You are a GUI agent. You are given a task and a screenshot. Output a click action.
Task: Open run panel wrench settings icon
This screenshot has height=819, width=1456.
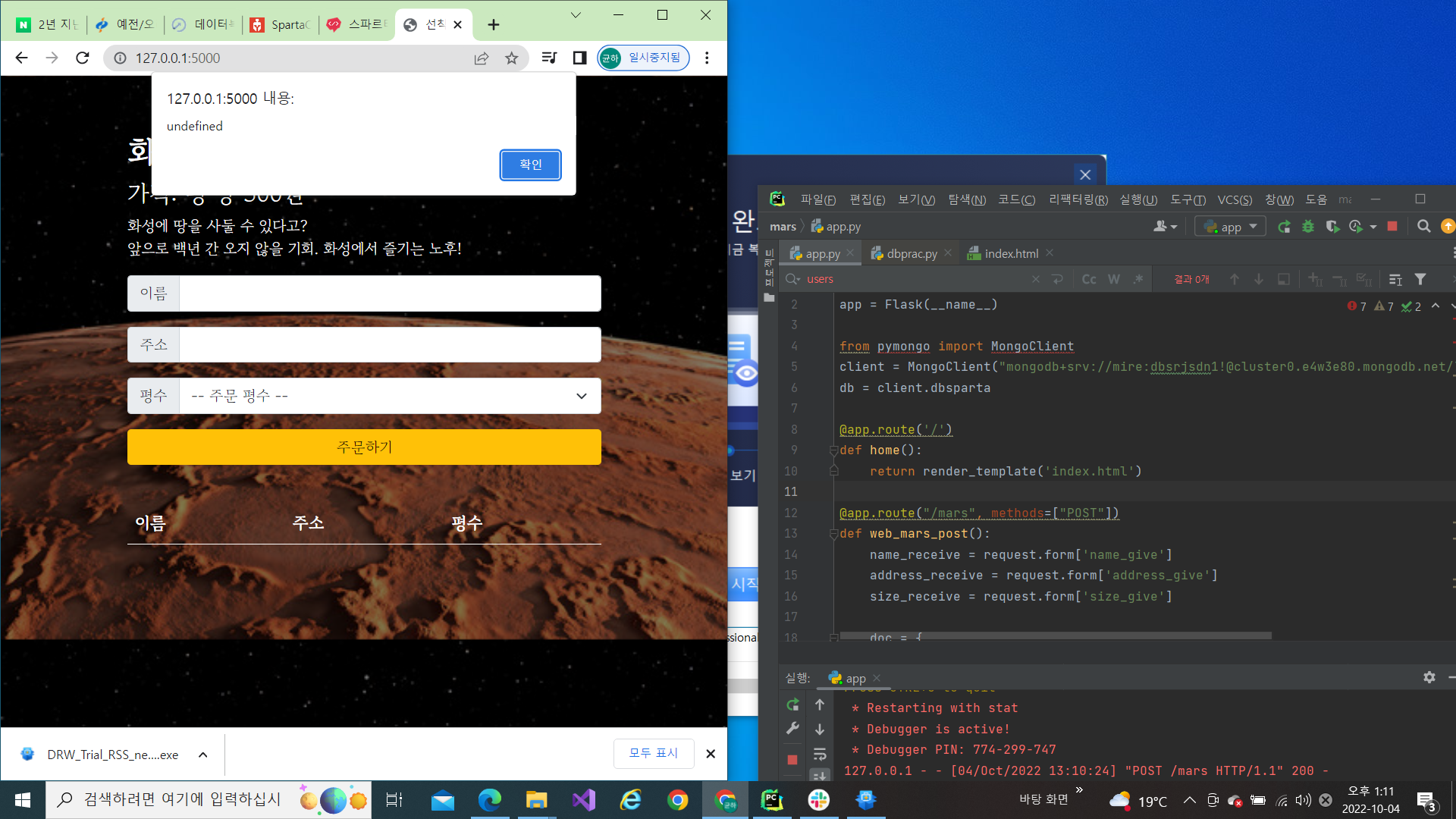point(792,728)
